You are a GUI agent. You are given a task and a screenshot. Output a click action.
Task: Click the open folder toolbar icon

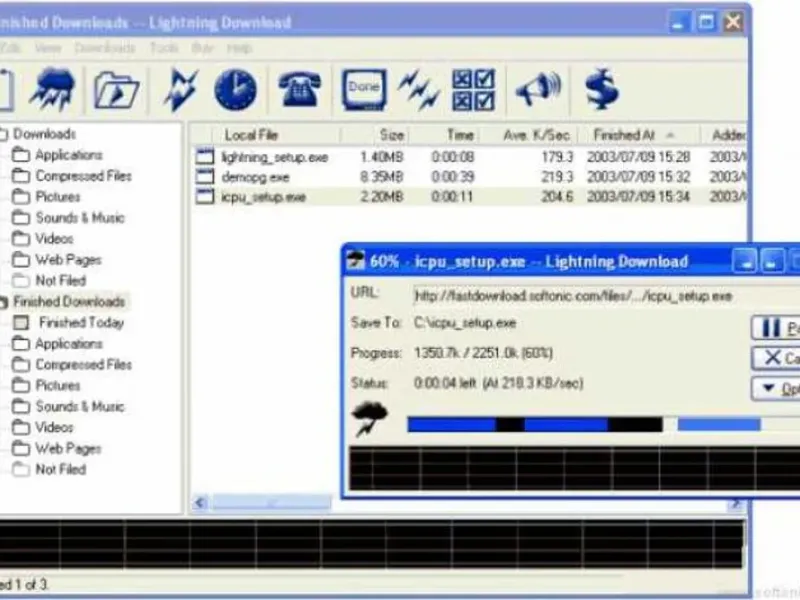pyautogui.click(x=117, y=90)
